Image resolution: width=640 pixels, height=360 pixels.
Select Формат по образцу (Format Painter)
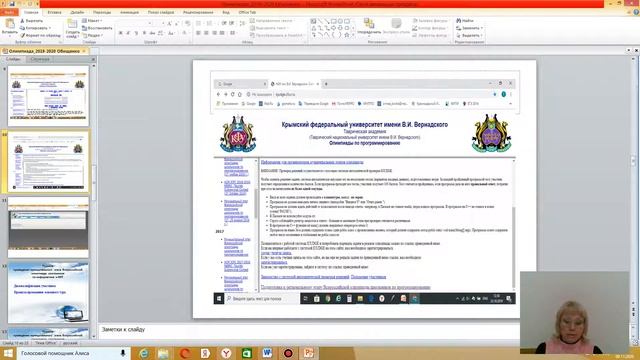click(x=40, y=36)
